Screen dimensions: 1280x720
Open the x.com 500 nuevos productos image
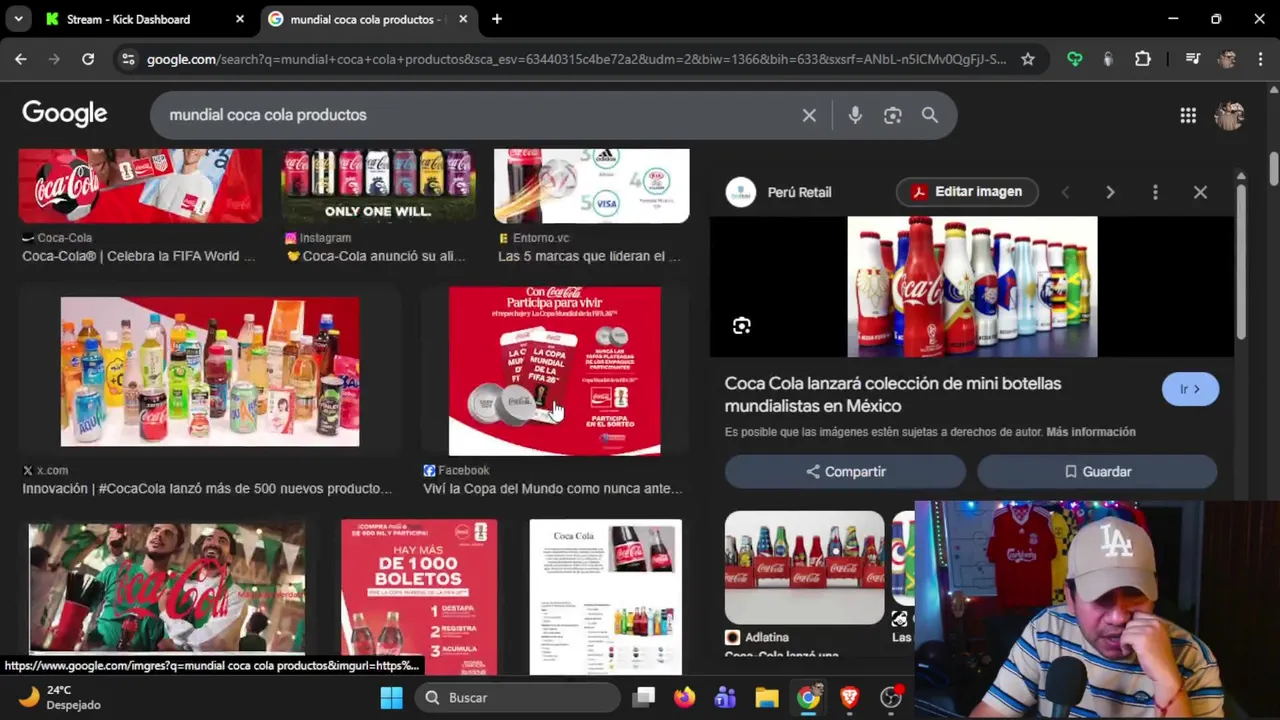[x=210, y=371]
